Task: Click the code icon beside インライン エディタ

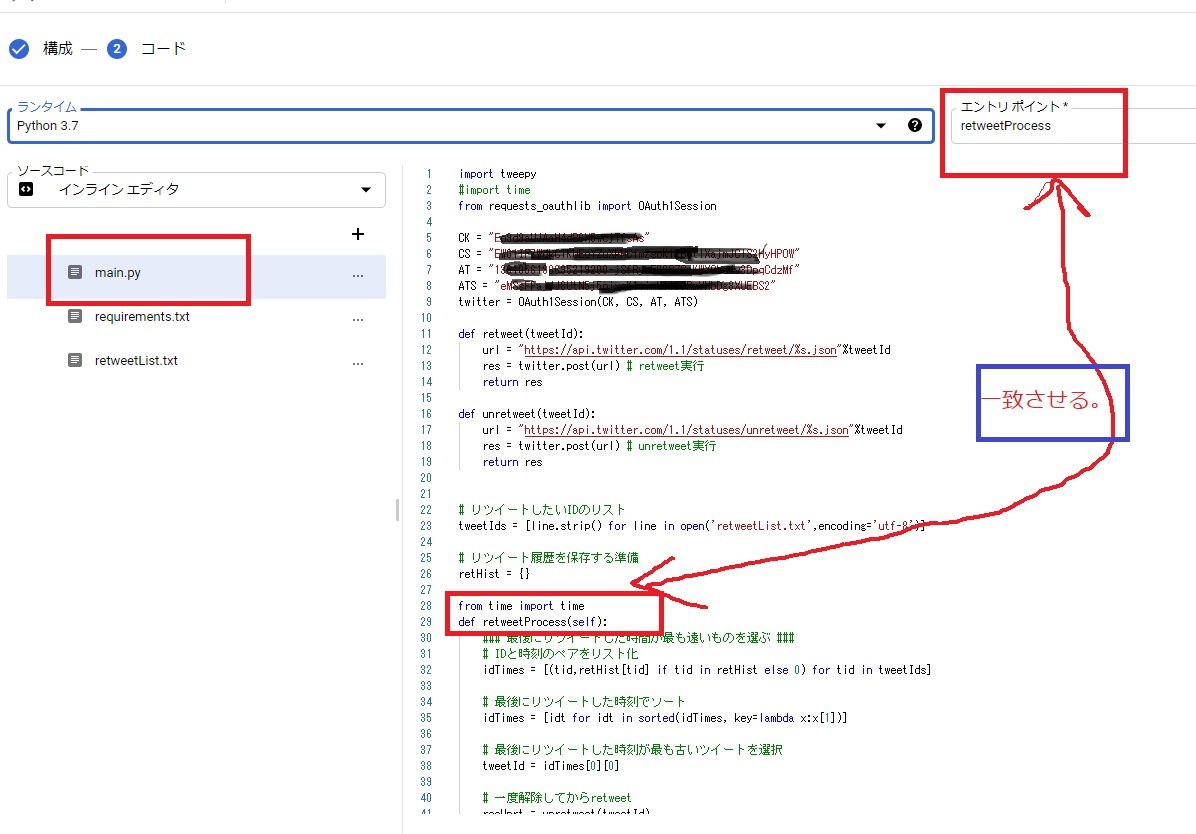Action: pyautogui.click(x=26, y=189)
